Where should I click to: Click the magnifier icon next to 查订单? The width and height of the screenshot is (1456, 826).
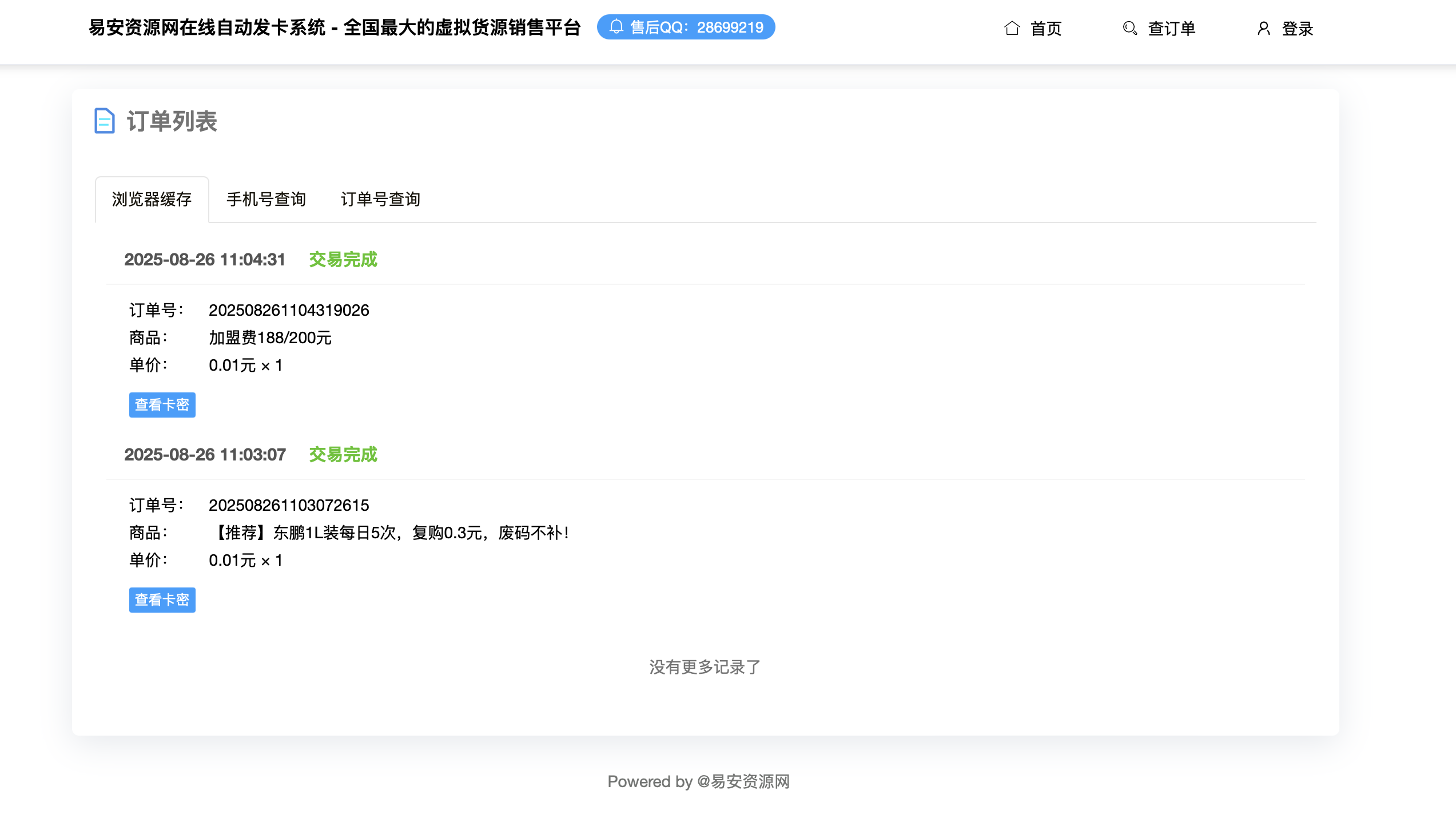(x=1129, y=27)
